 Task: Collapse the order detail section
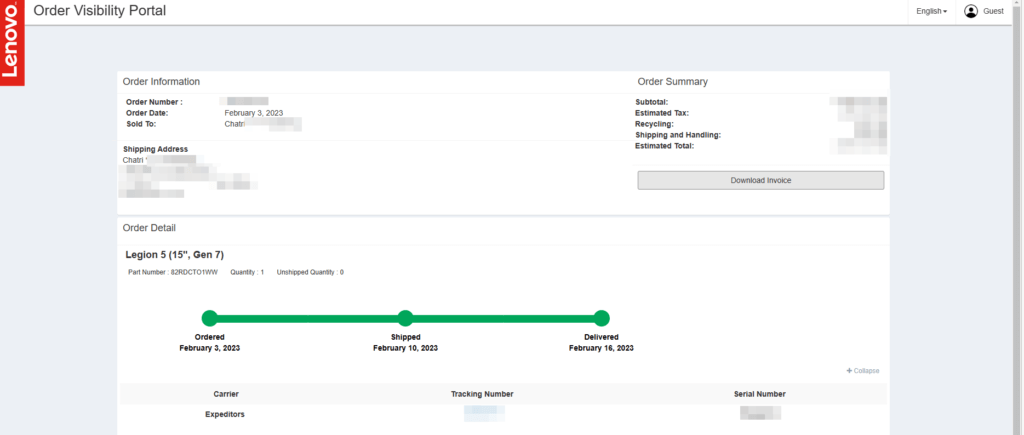(x=863, y=370)
